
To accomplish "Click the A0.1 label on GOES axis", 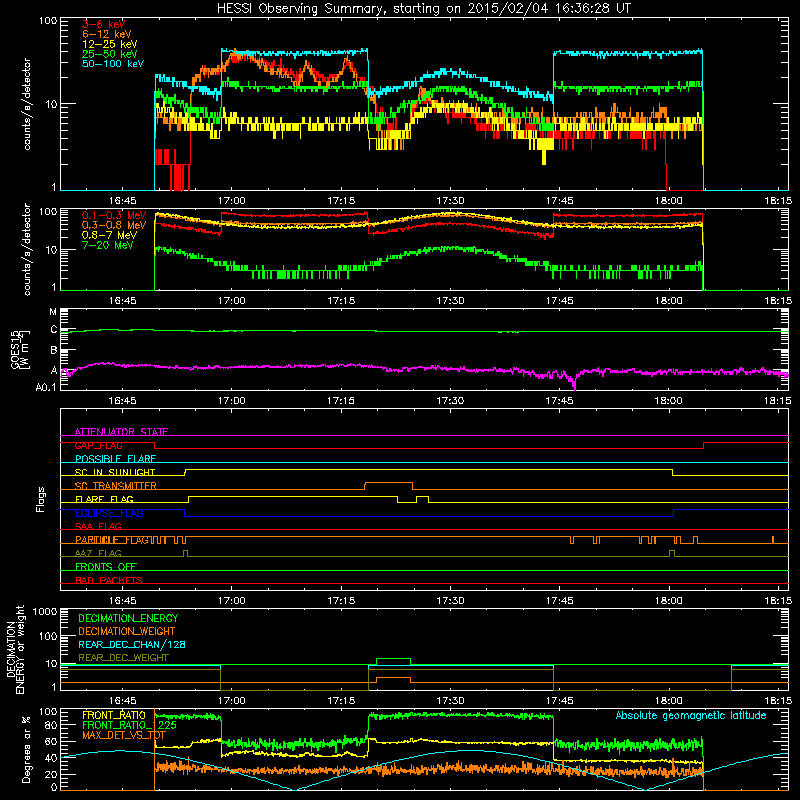I will coord(46,388).
